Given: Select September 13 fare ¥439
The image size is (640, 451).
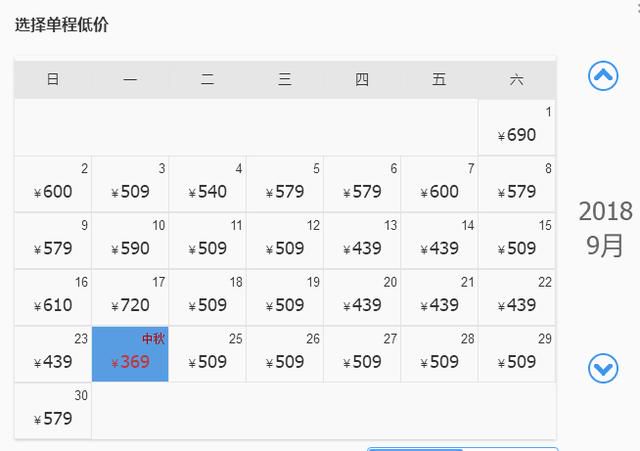Looking at the screenshot, I should [x=362, y=241].
